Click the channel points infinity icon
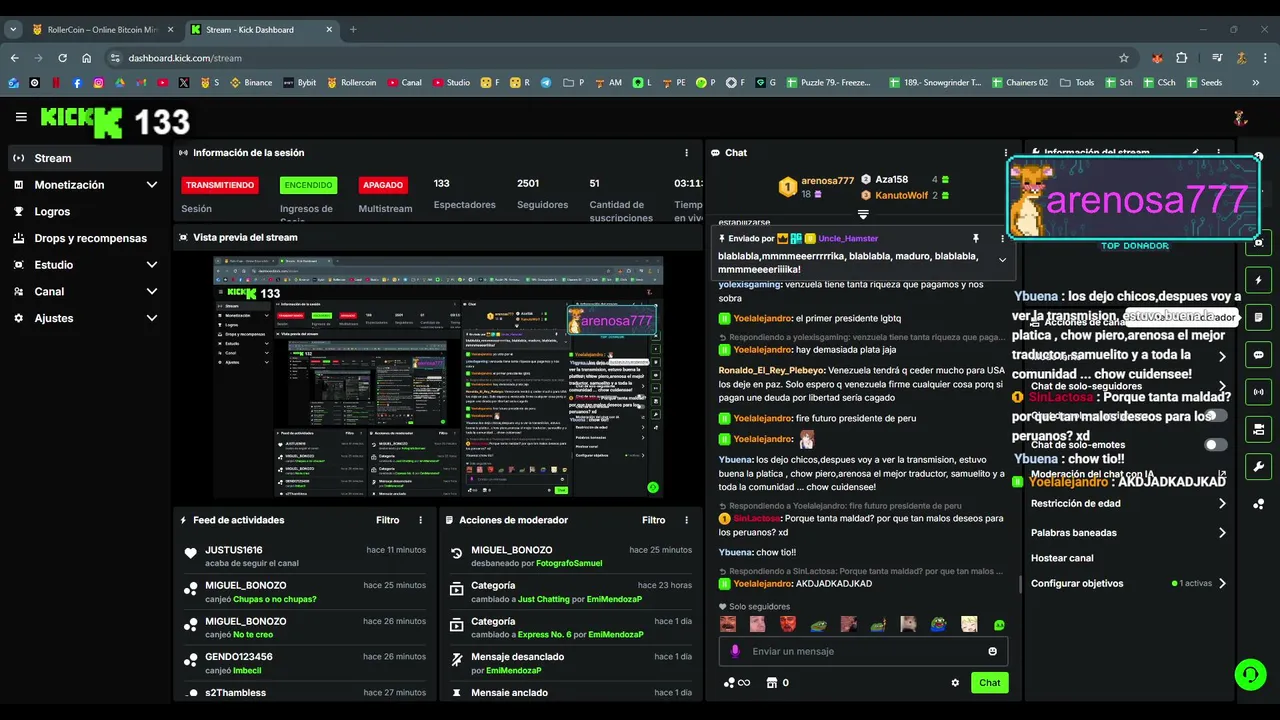 [736, 683]
